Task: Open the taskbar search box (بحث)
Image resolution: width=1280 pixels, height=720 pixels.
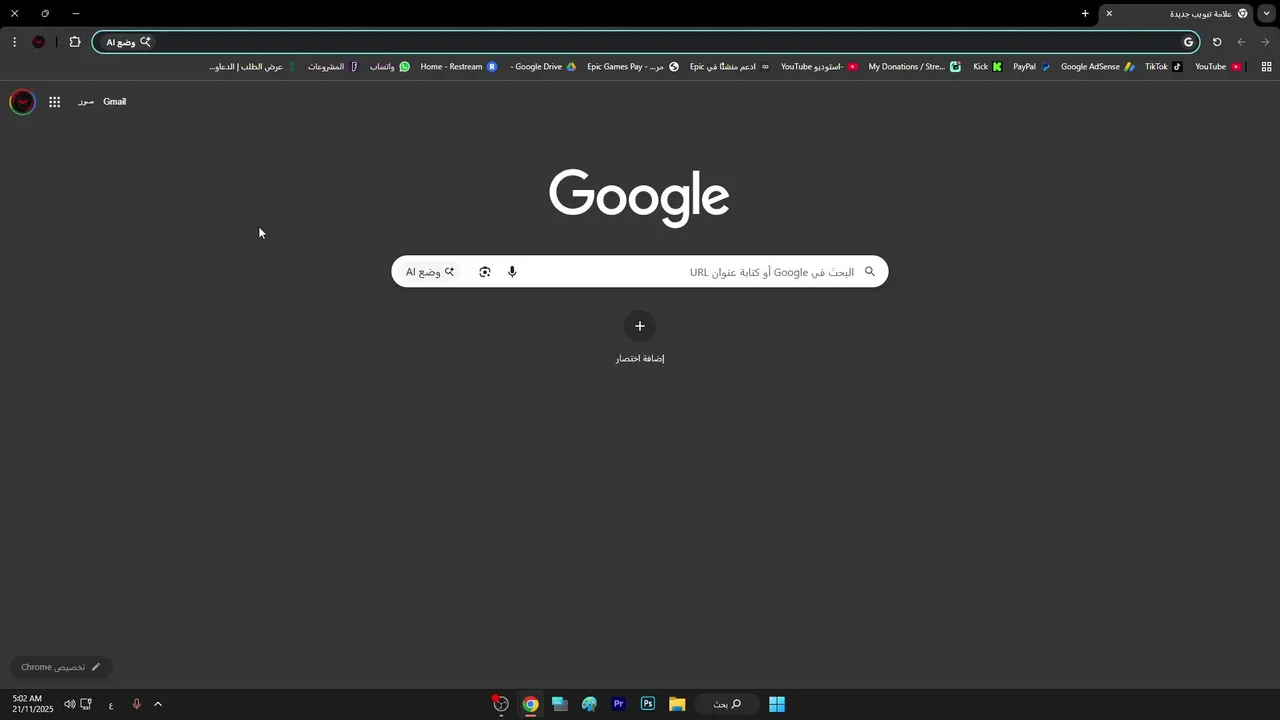Action: (x=727, y=704)
